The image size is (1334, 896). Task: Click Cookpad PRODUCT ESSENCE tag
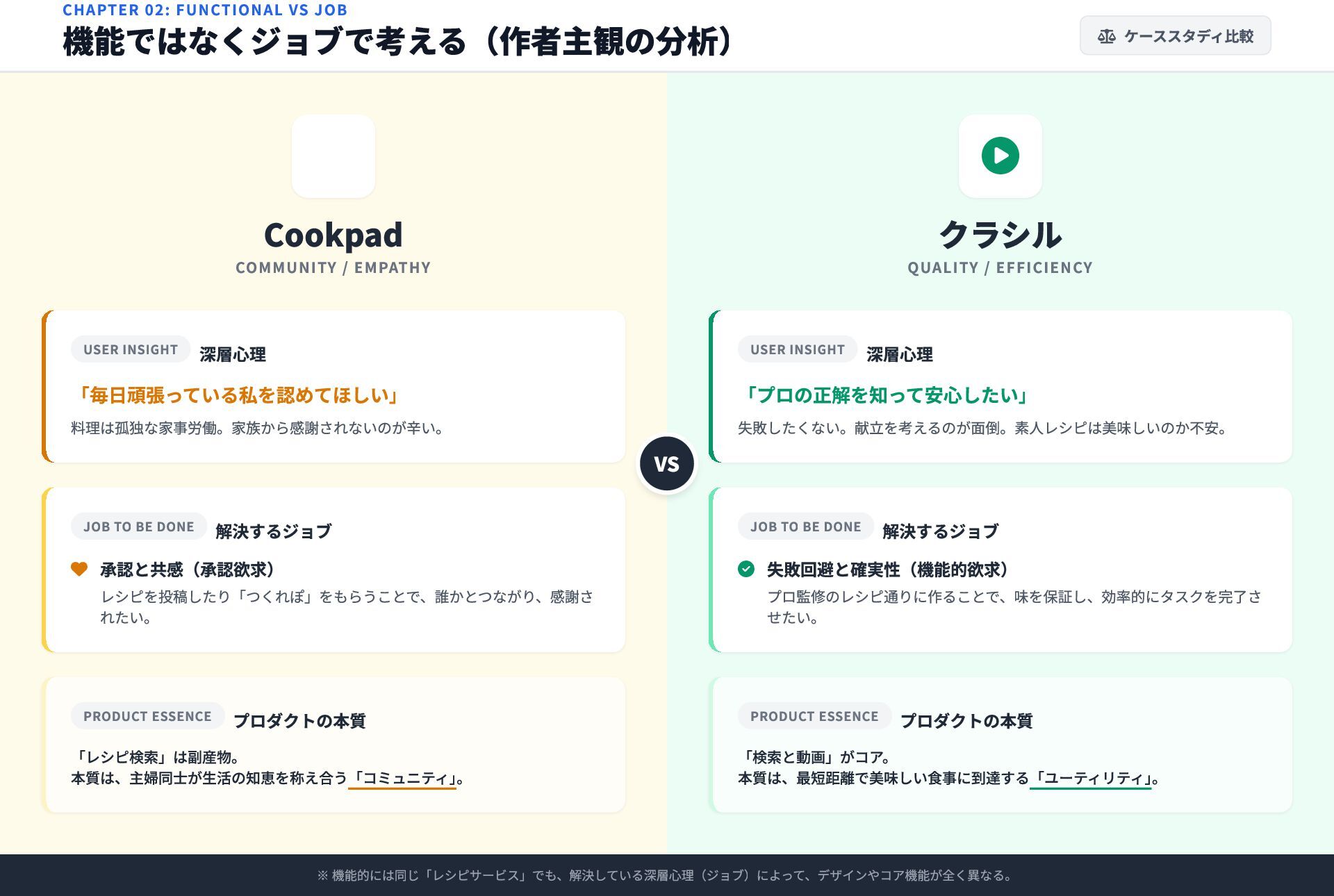click(x=147, y=716)
